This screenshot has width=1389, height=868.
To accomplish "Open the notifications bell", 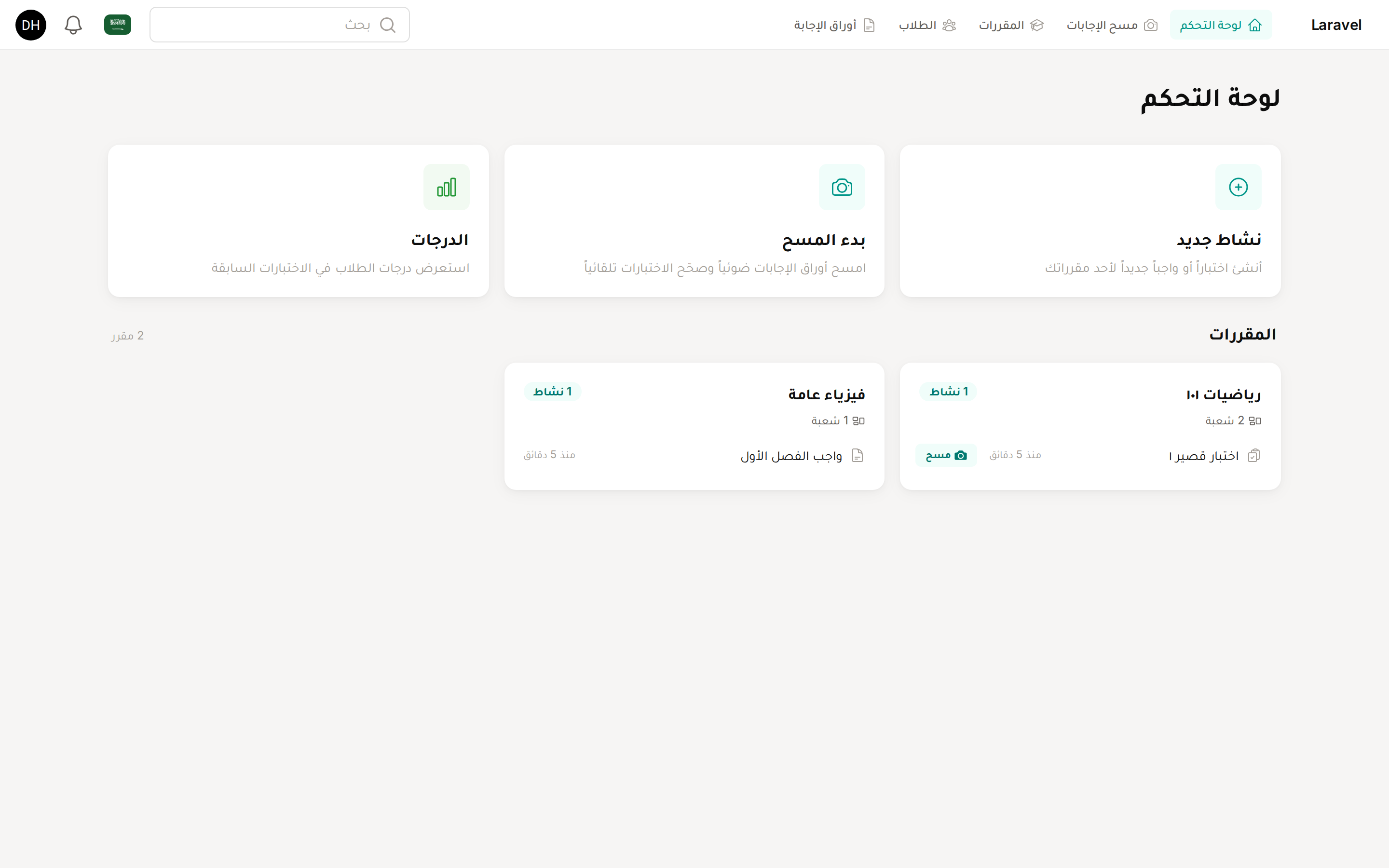I will pos(73,25).
